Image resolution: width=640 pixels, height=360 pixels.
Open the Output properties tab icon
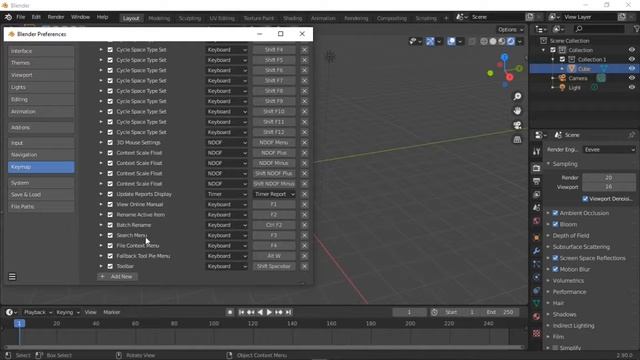pos(536,181)
